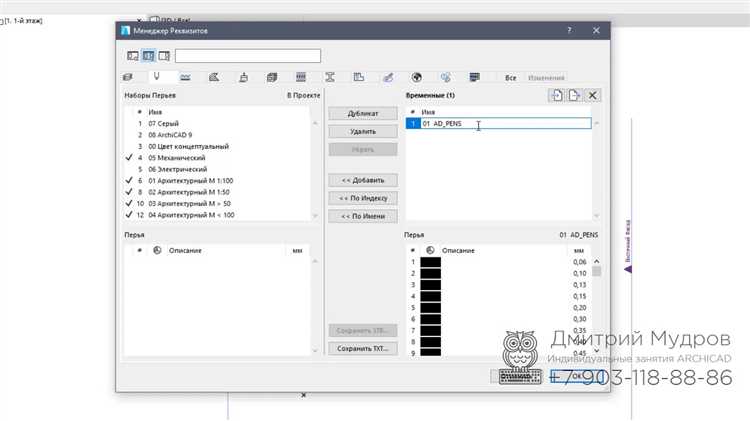Click pen 2 black color swatch

pos(430,273)
